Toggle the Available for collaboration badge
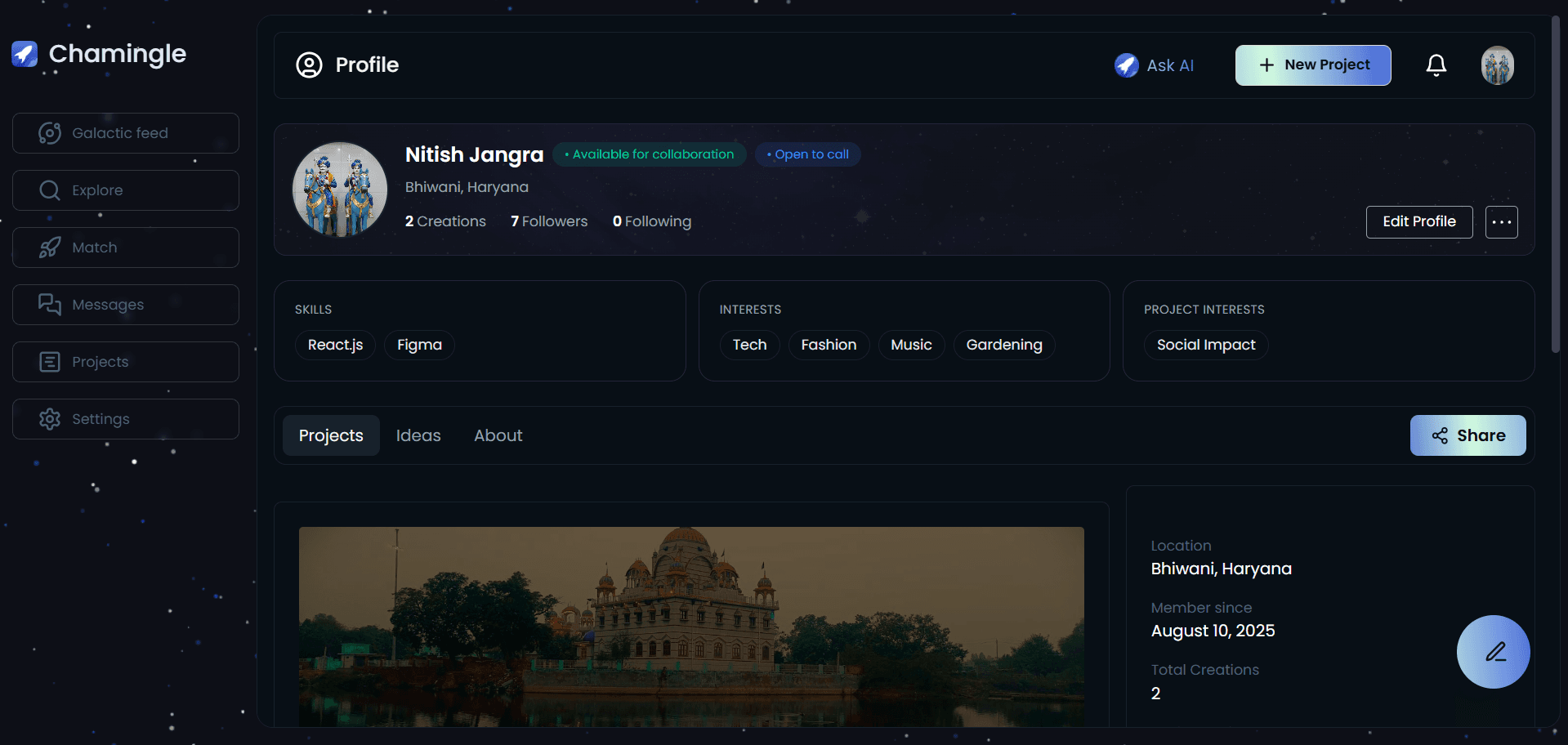The image size is (1568, 745). (649, 154)
